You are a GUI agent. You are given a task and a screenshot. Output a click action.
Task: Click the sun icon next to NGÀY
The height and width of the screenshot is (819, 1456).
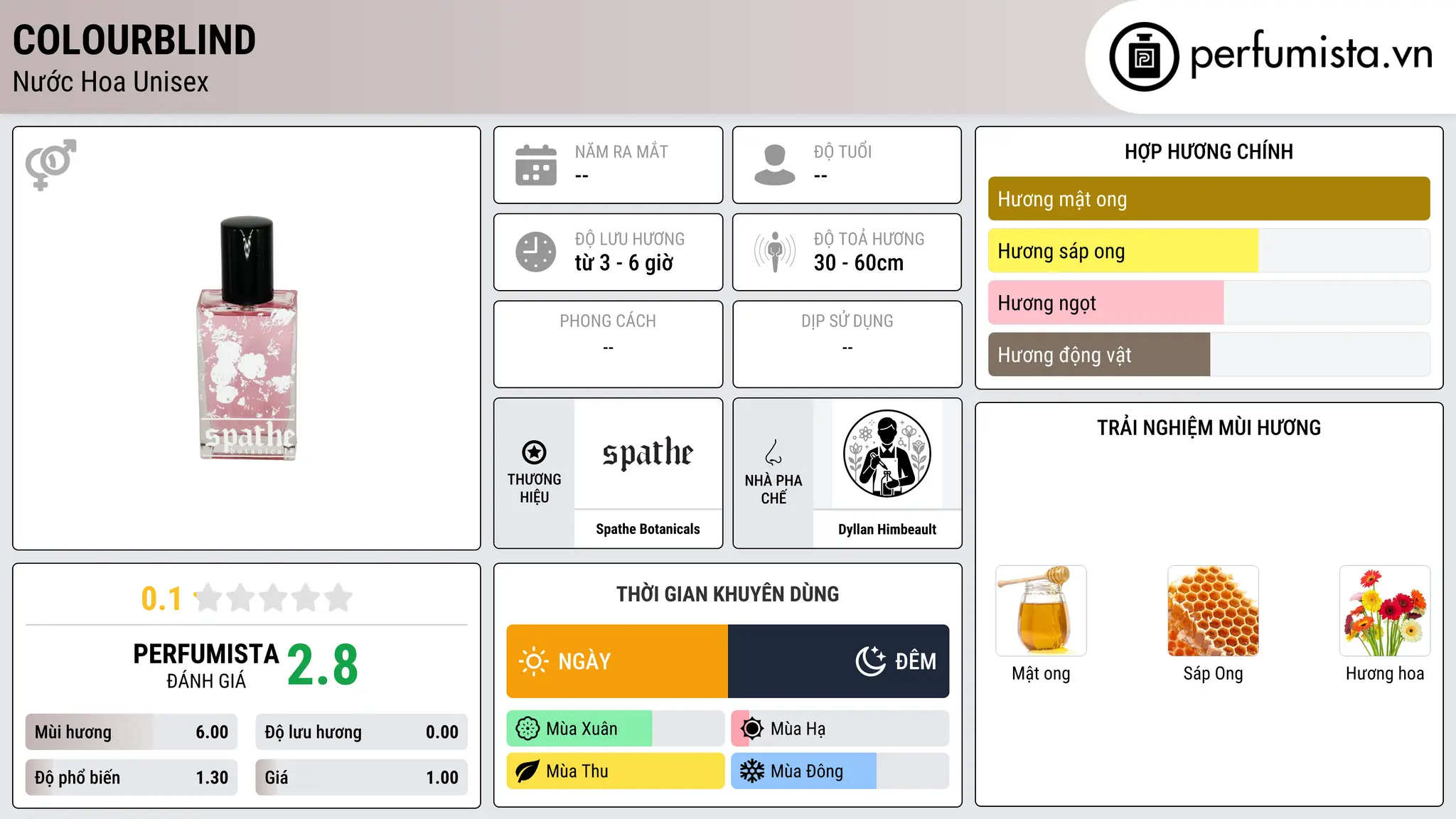[533, 661]
